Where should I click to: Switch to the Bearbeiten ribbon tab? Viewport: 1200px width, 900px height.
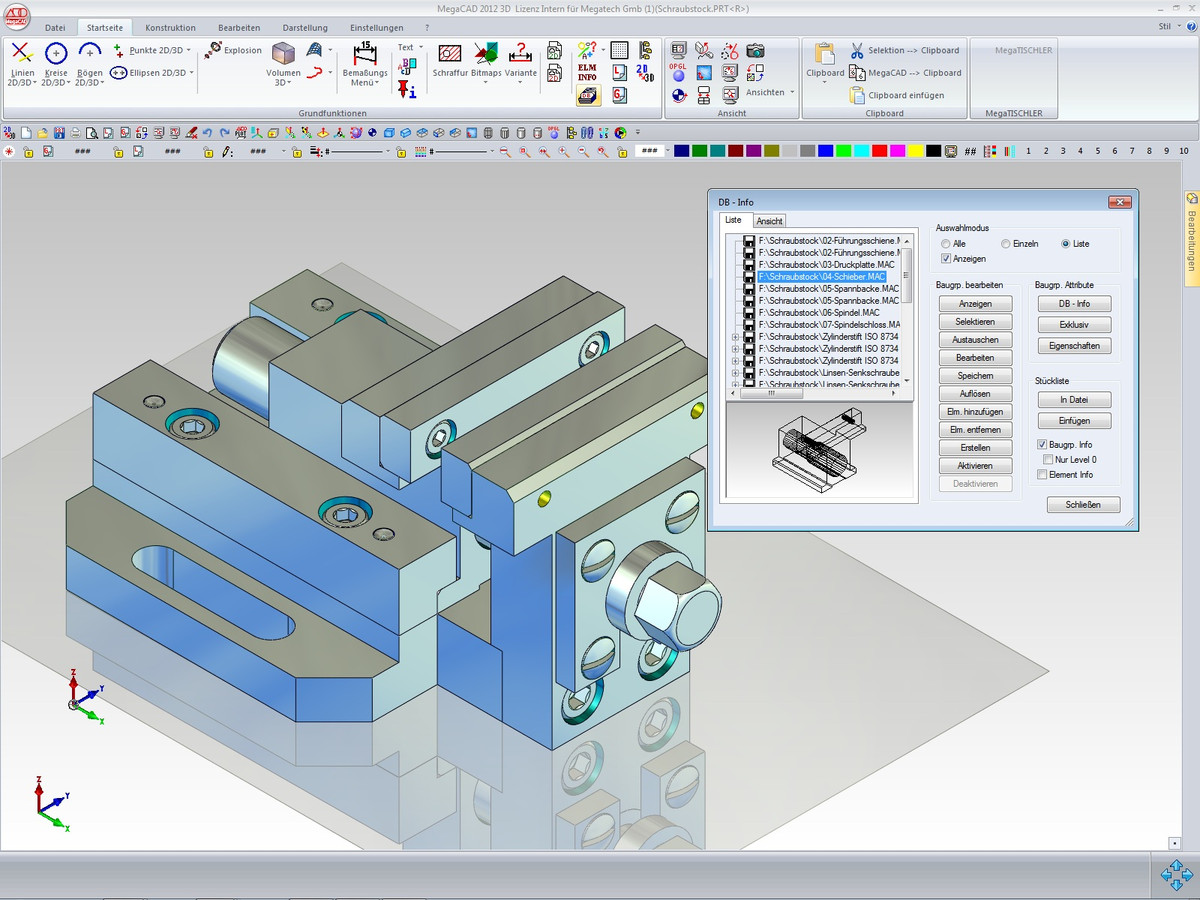point(239,27)
